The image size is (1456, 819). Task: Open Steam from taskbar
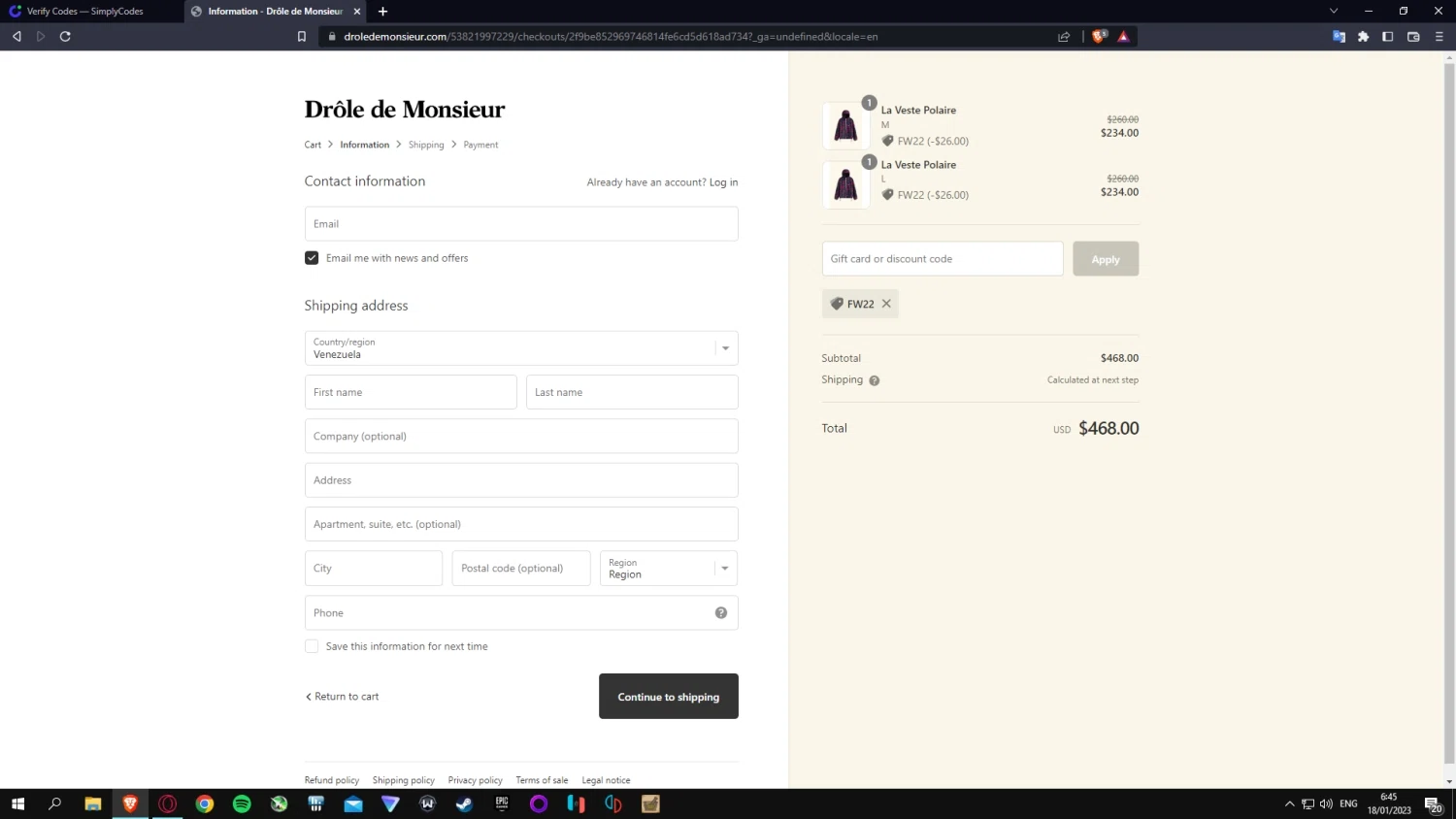click(x=464, y=803)
